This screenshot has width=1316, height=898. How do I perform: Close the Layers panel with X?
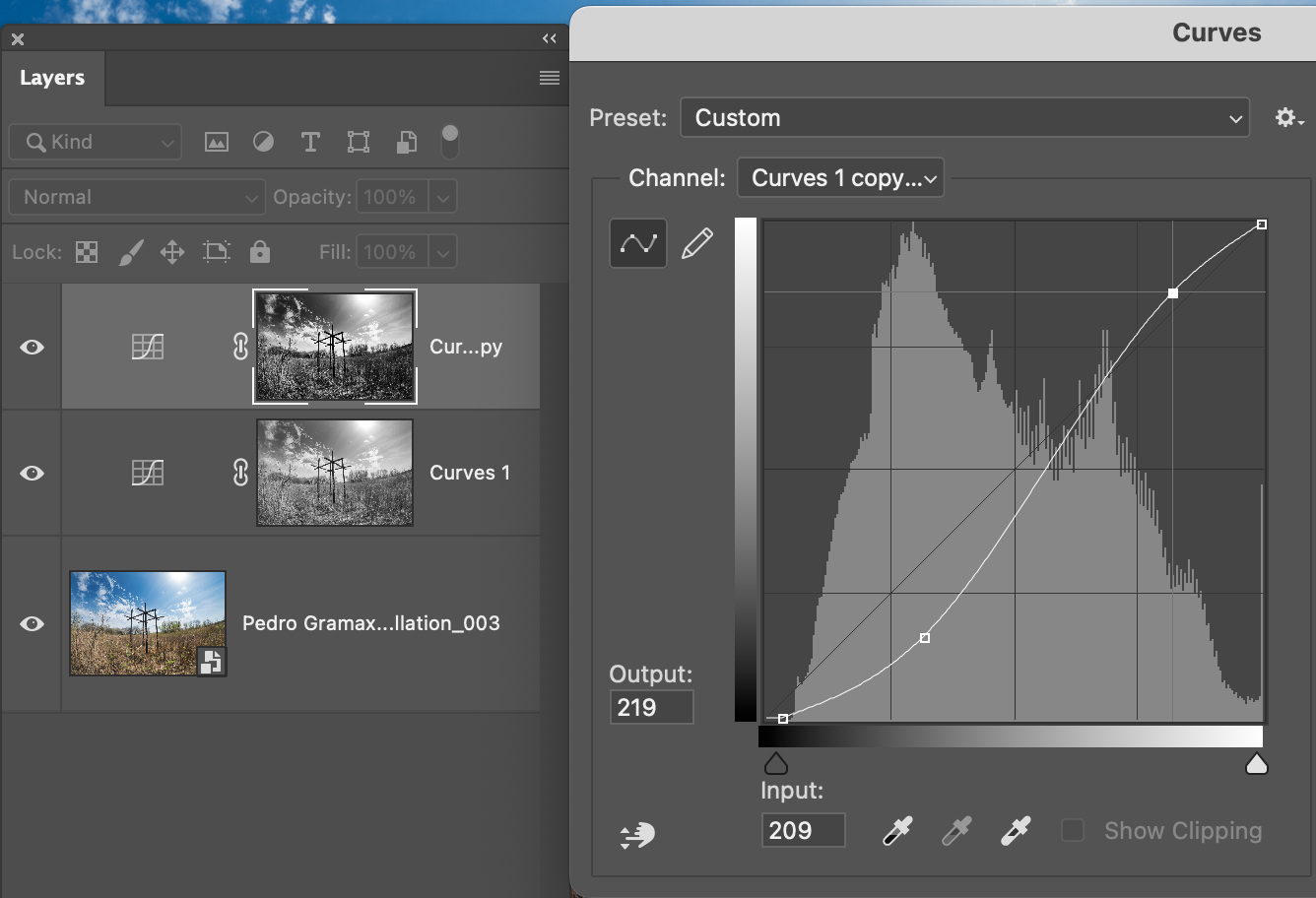(x=18, y=39)
